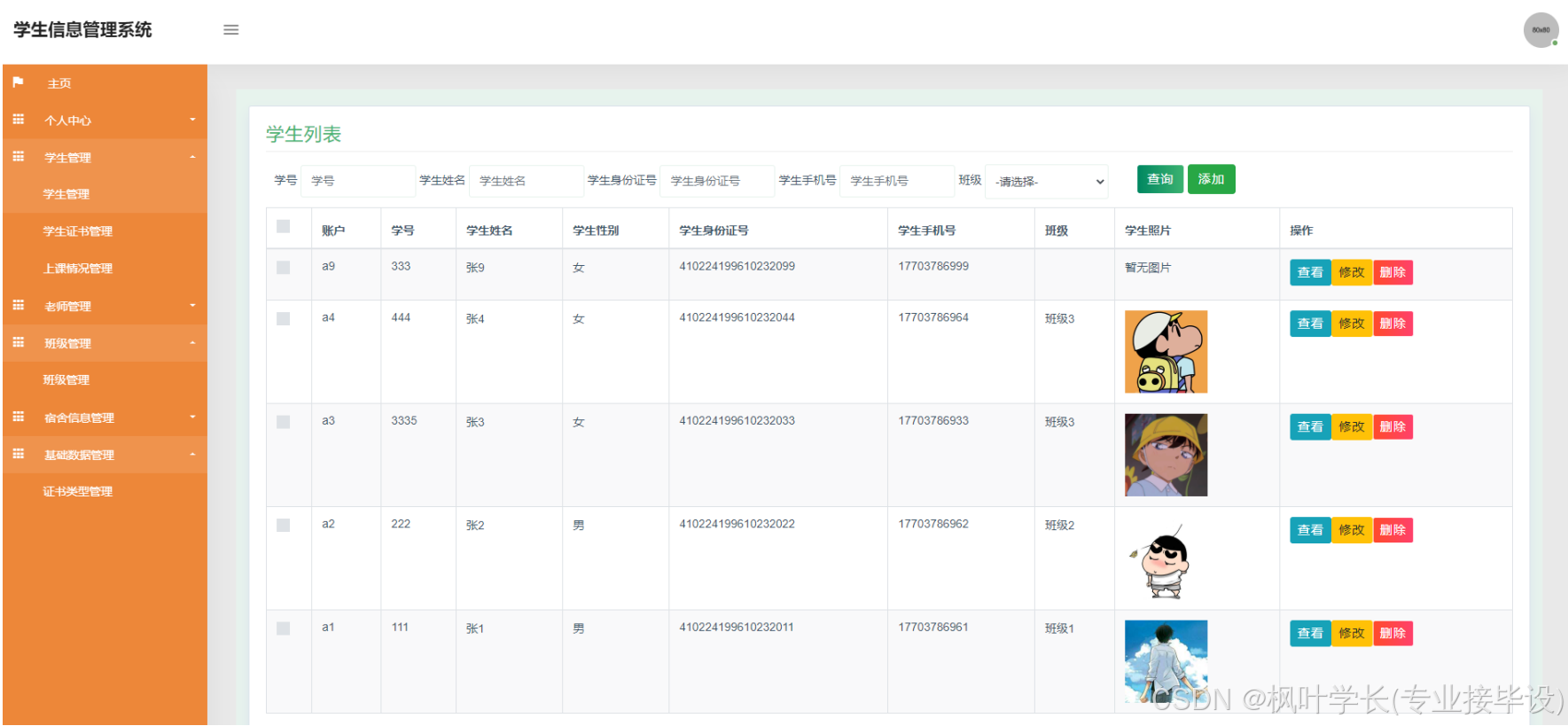
Task: Edit student 张9 with 修改
Action: click(x=1352, y=272)
